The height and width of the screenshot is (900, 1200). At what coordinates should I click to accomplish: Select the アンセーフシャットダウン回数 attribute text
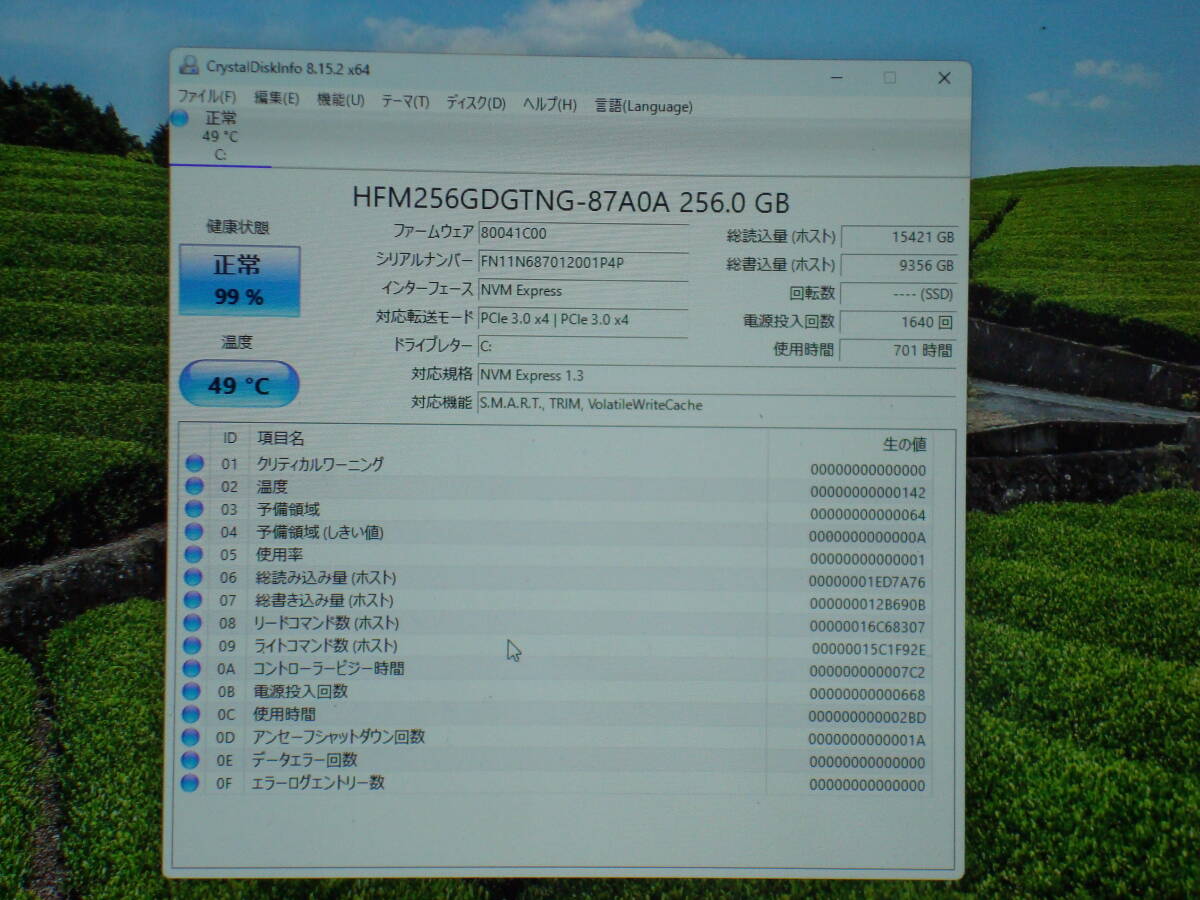pos(338,737)
